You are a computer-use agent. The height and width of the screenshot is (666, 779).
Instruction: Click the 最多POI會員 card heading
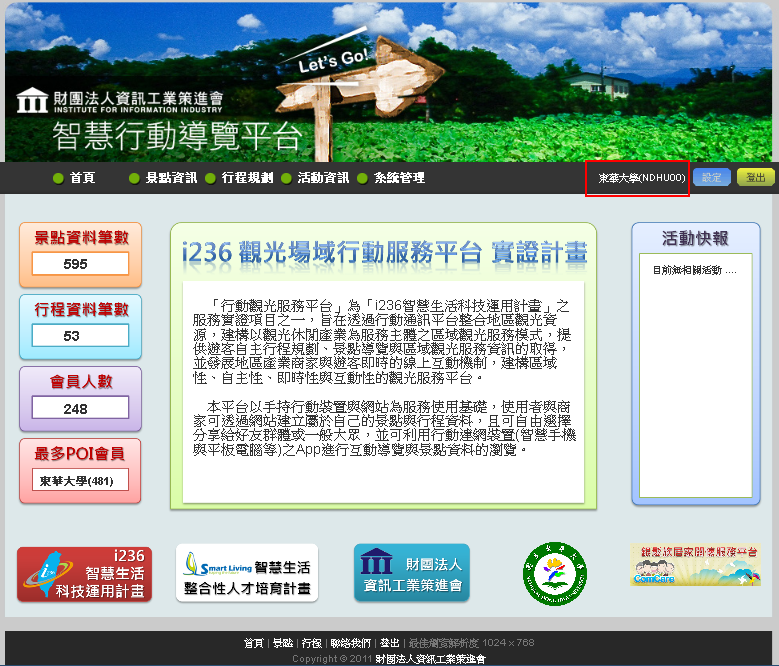click(79, 453)
